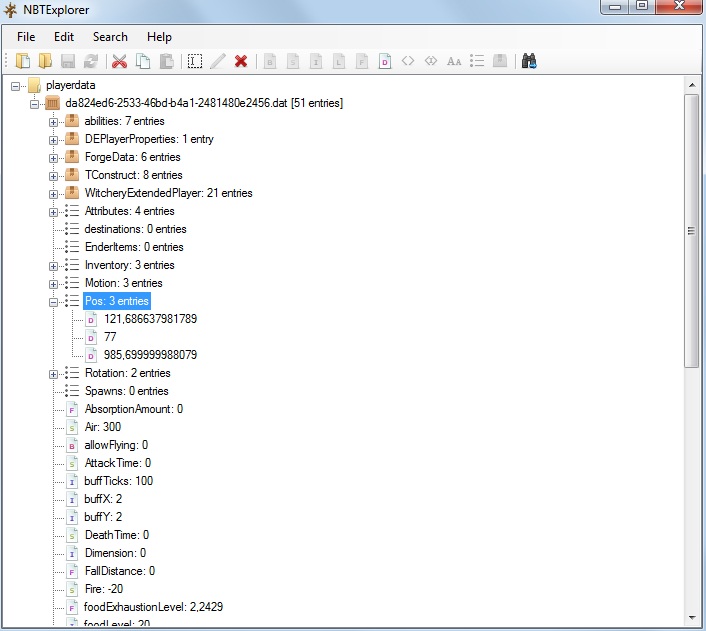Click the Open File toolbar icon
Image resolution: width=706 pixels, height=631 pixels.
(23, 61)
